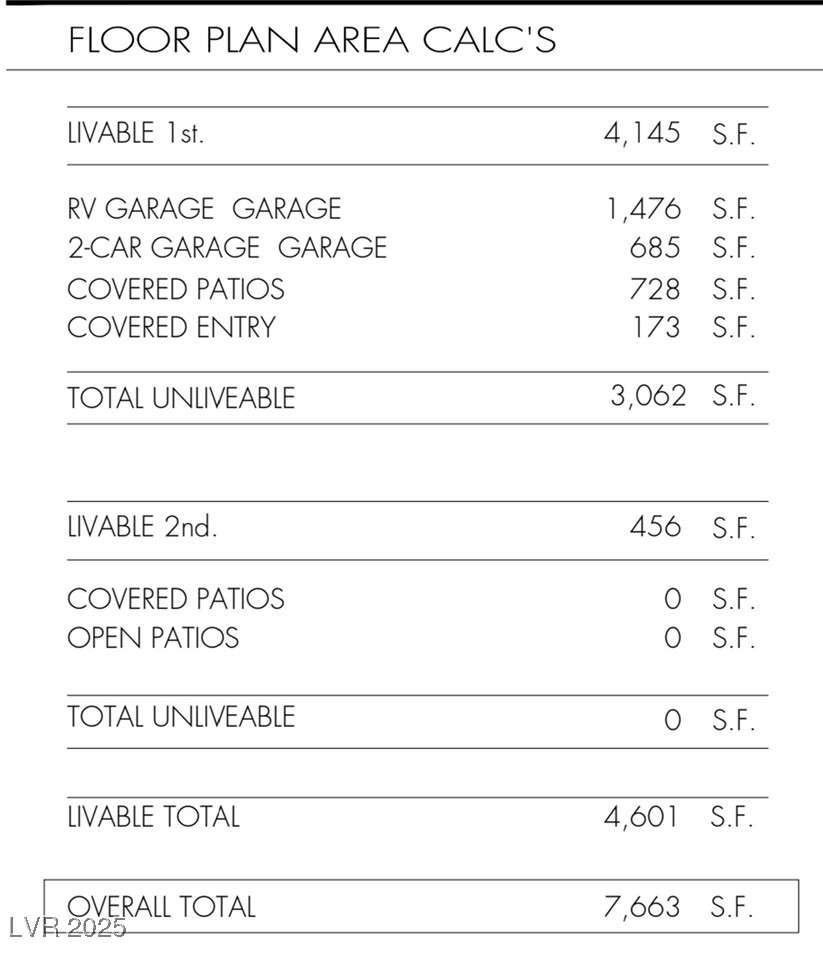Select the 7,663 S.F. overall total
This screenshot has height=953, width=823.
click(x=643, y=907)
